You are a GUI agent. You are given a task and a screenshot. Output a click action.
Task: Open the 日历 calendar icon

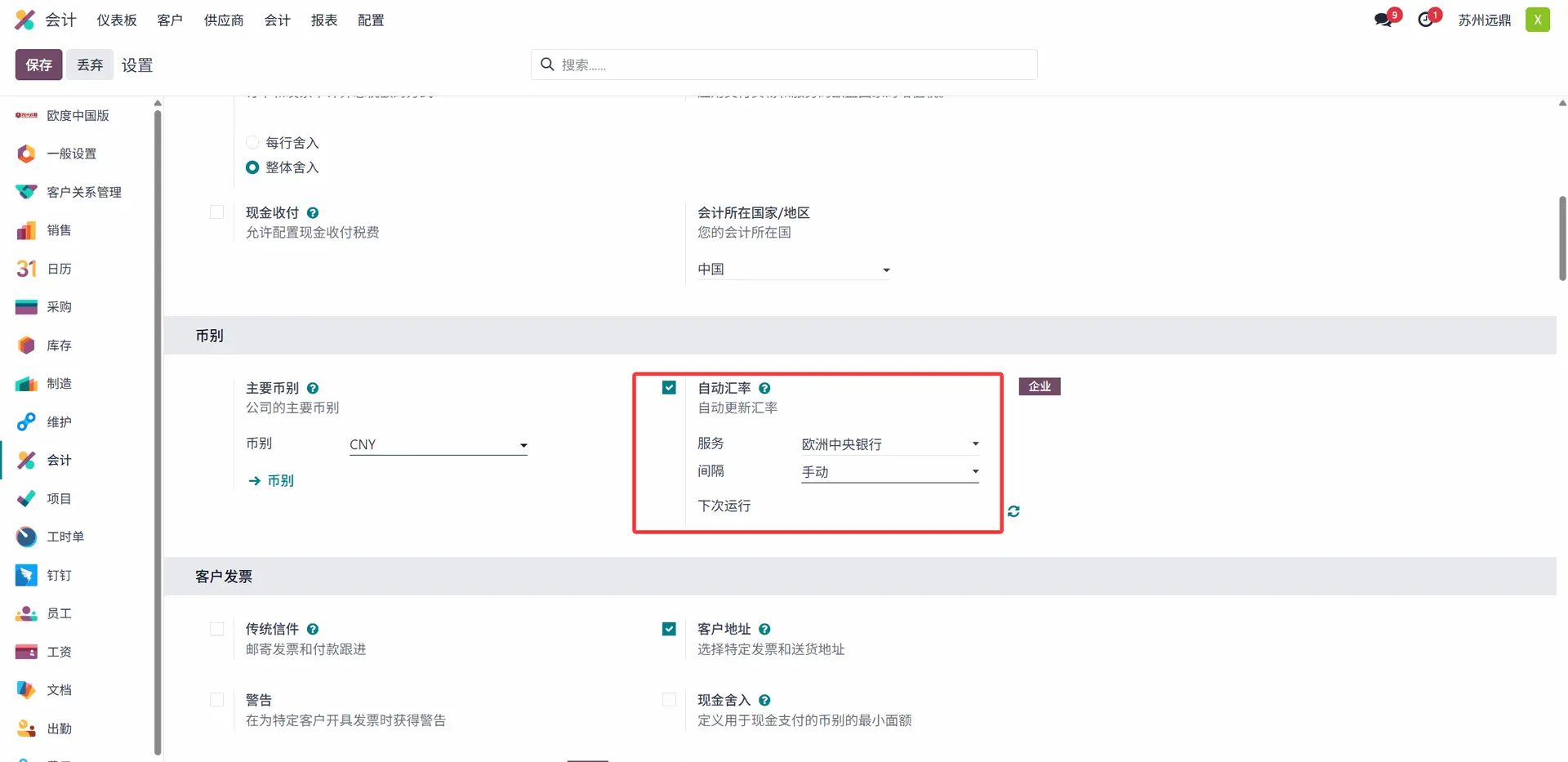click(x=26, y=269)
